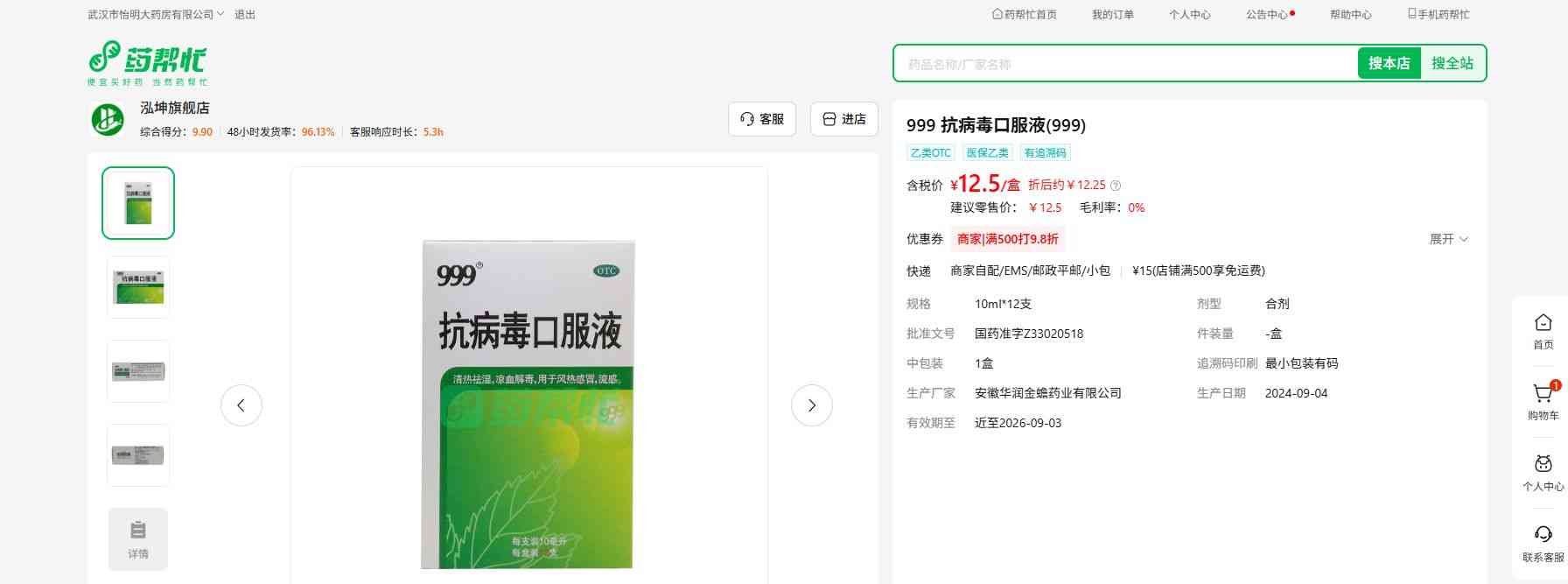Focus the 药品名称/厂家名称 search field
The height and width of the screenshot is (584, 1568).
click(x=1124, y=64)
